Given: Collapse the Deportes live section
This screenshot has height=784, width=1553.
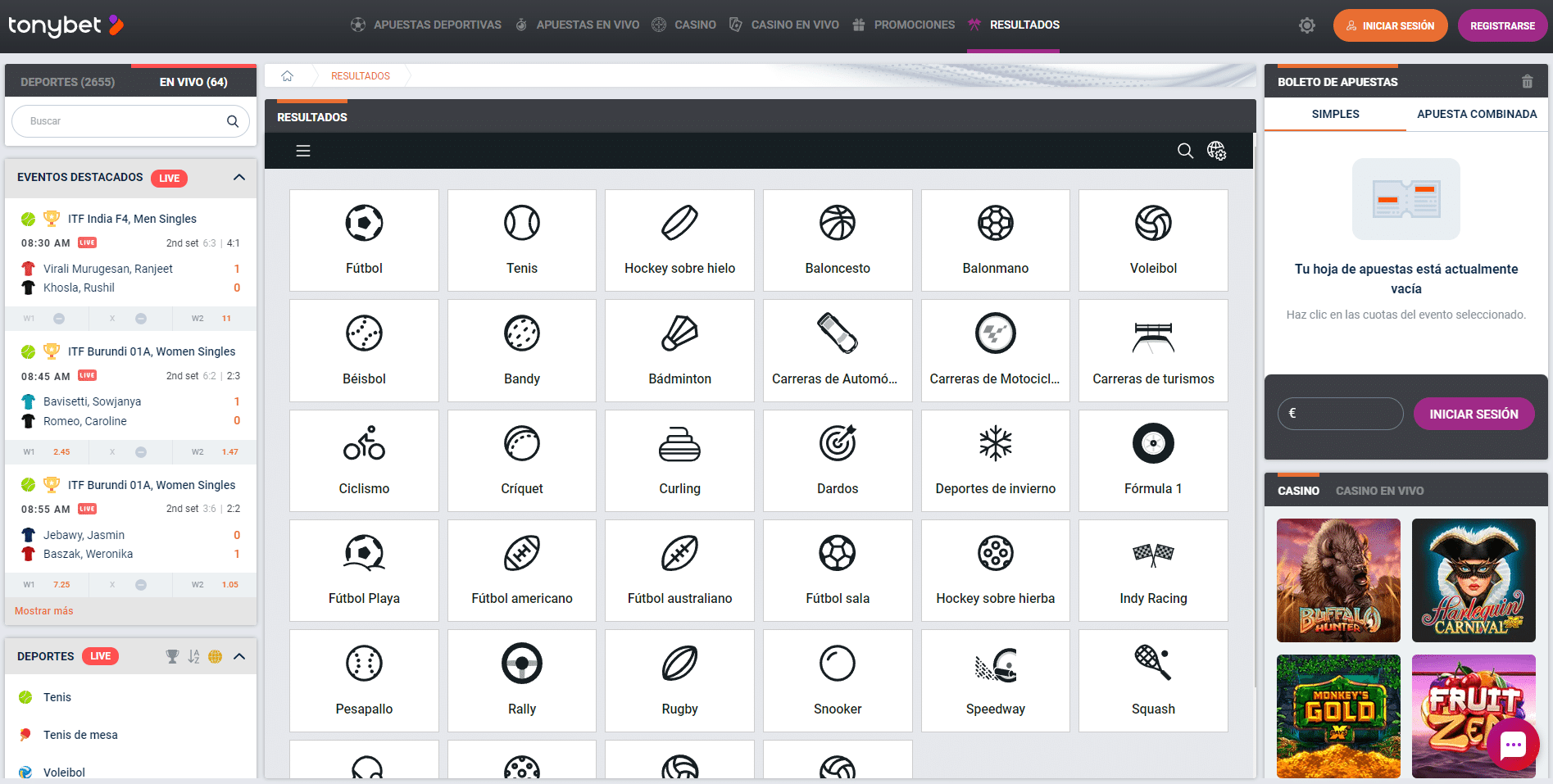Looking at the screenshot, I should click(239, 656).
